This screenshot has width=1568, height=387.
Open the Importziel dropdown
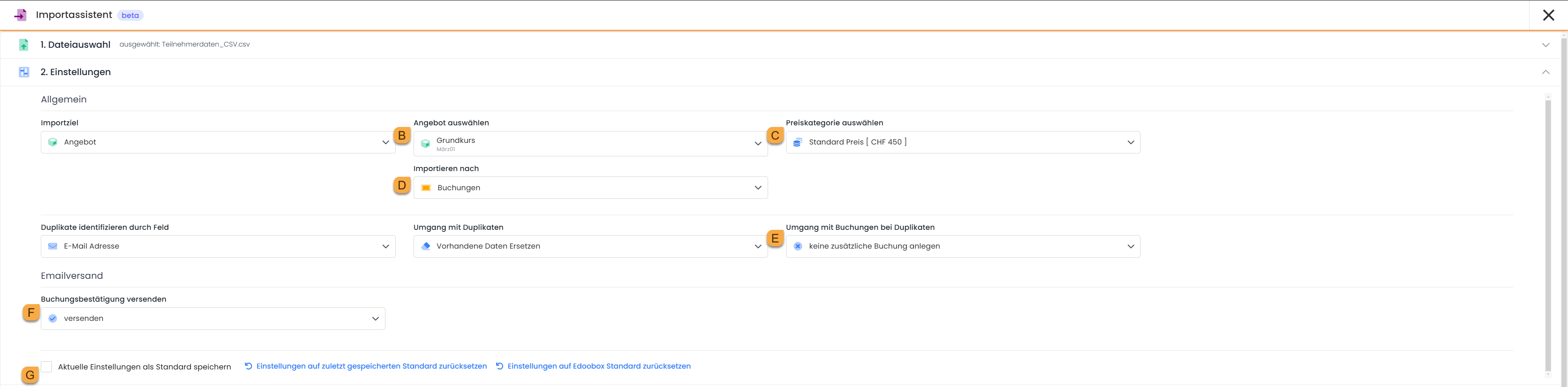click(218, 142)
